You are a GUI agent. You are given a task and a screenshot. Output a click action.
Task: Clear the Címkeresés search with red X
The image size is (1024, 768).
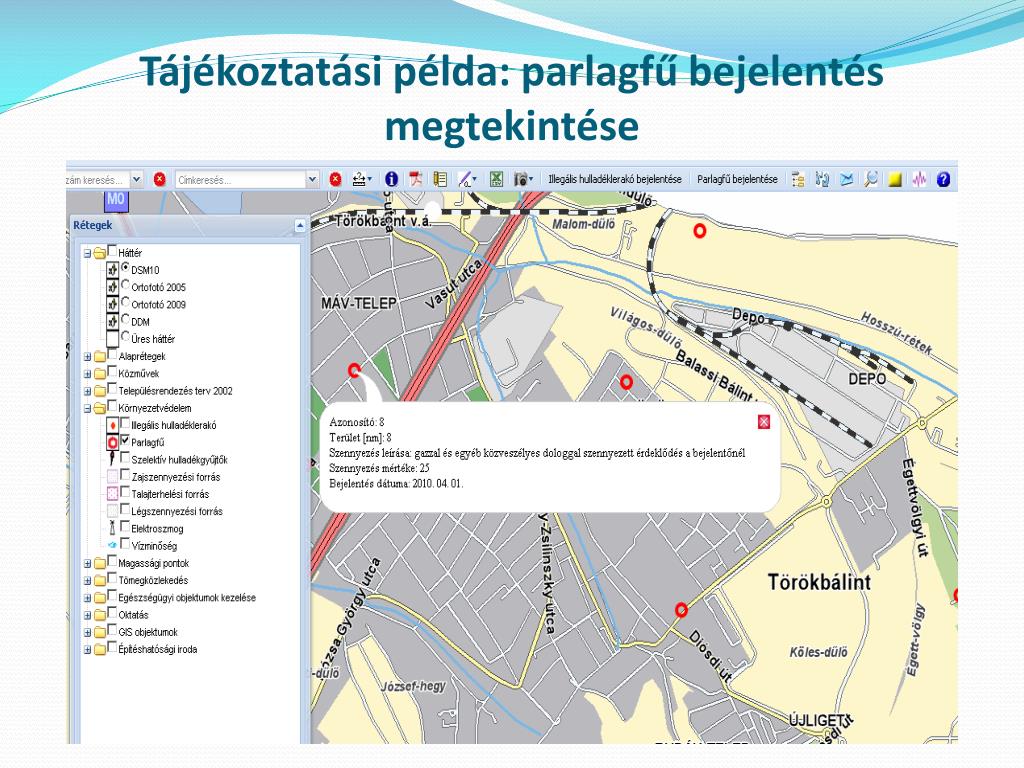point(336,179)
